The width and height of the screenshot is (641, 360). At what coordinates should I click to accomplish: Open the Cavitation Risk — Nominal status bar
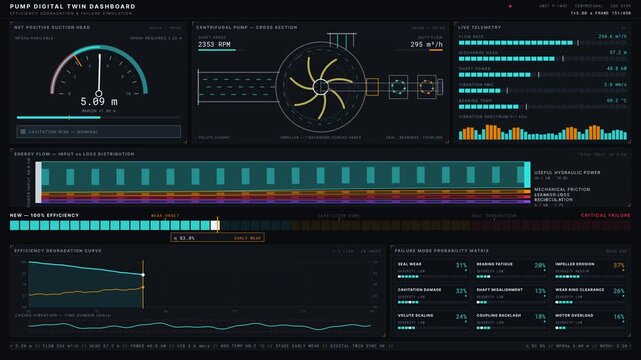pyautogui.click(x=99, y=132)
